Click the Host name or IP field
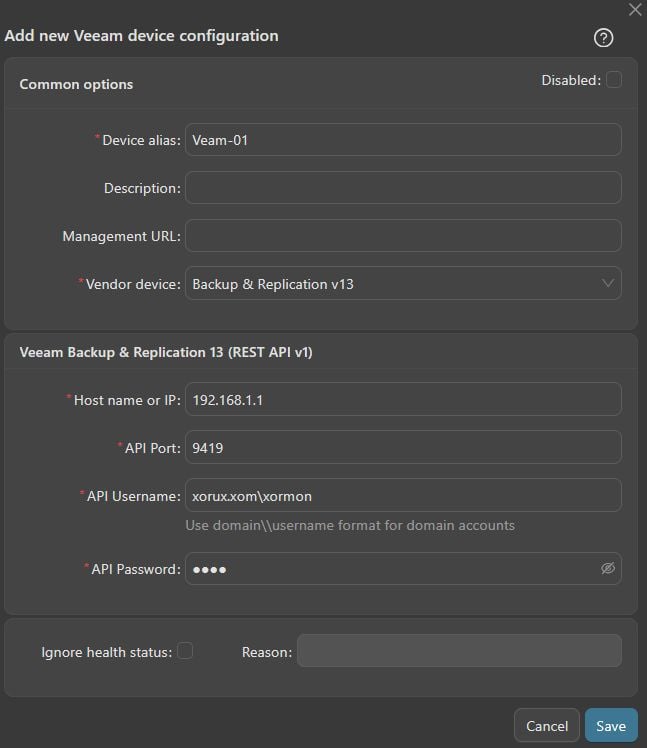The height and width of the screenshot is (748, 647). 403,399
